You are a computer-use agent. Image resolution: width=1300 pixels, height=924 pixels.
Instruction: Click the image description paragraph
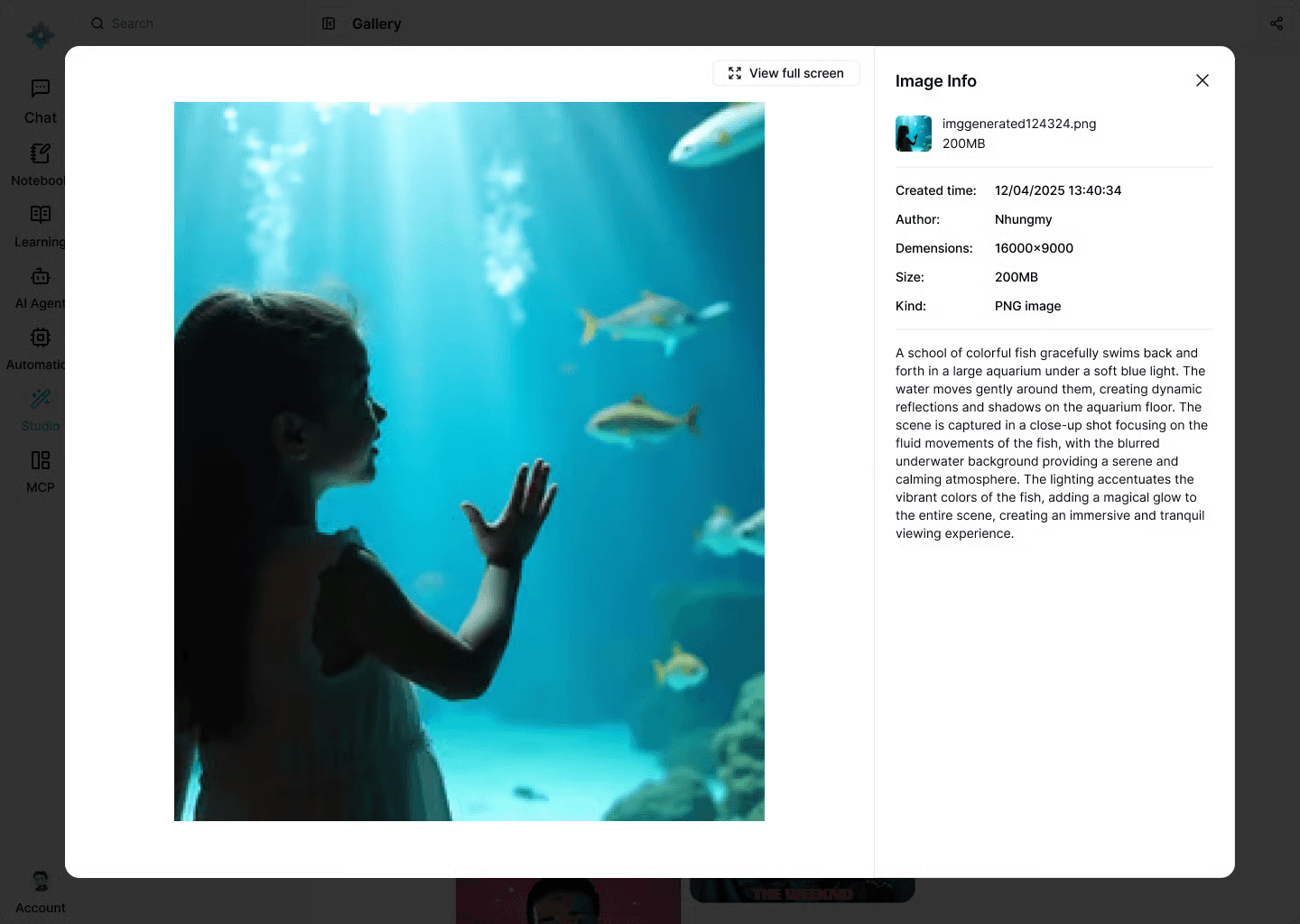(x=1052, y=443)
